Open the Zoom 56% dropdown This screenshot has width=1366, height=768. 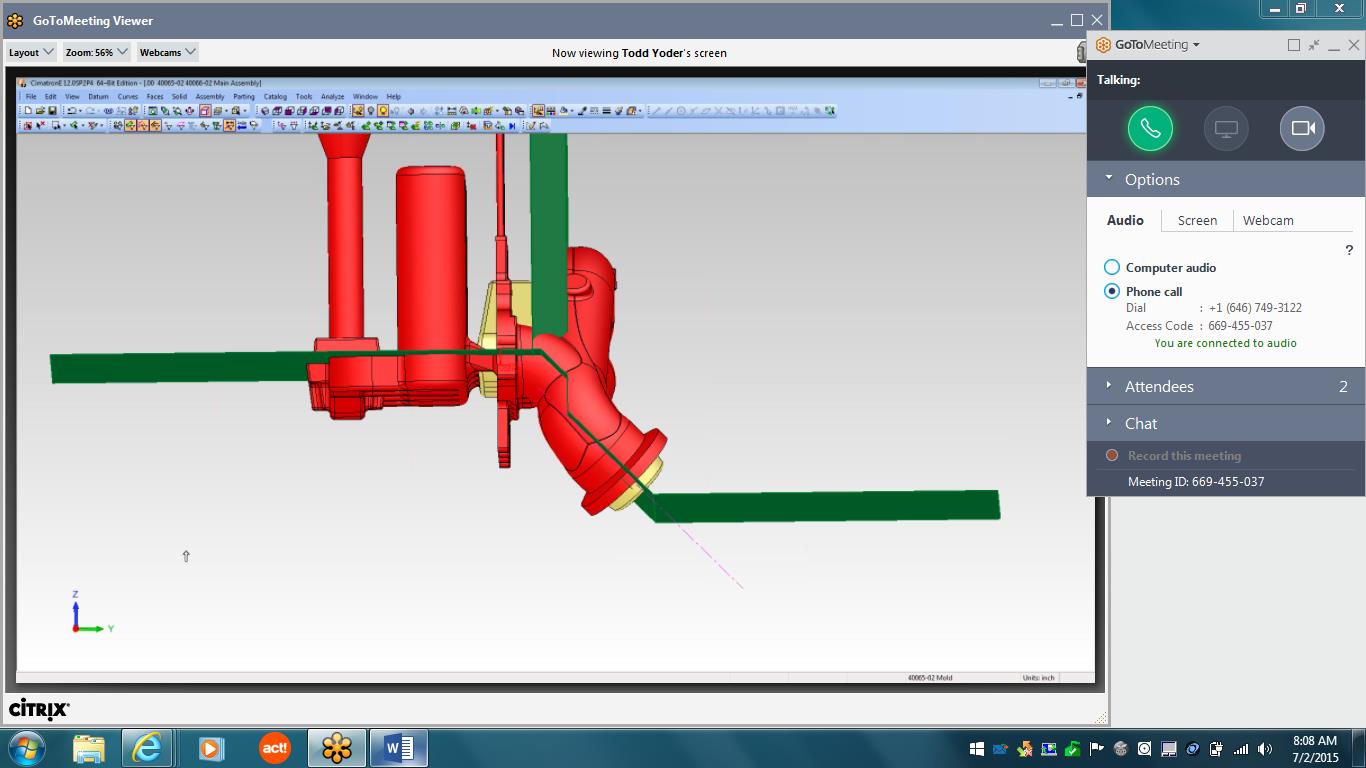click(97, 52)
